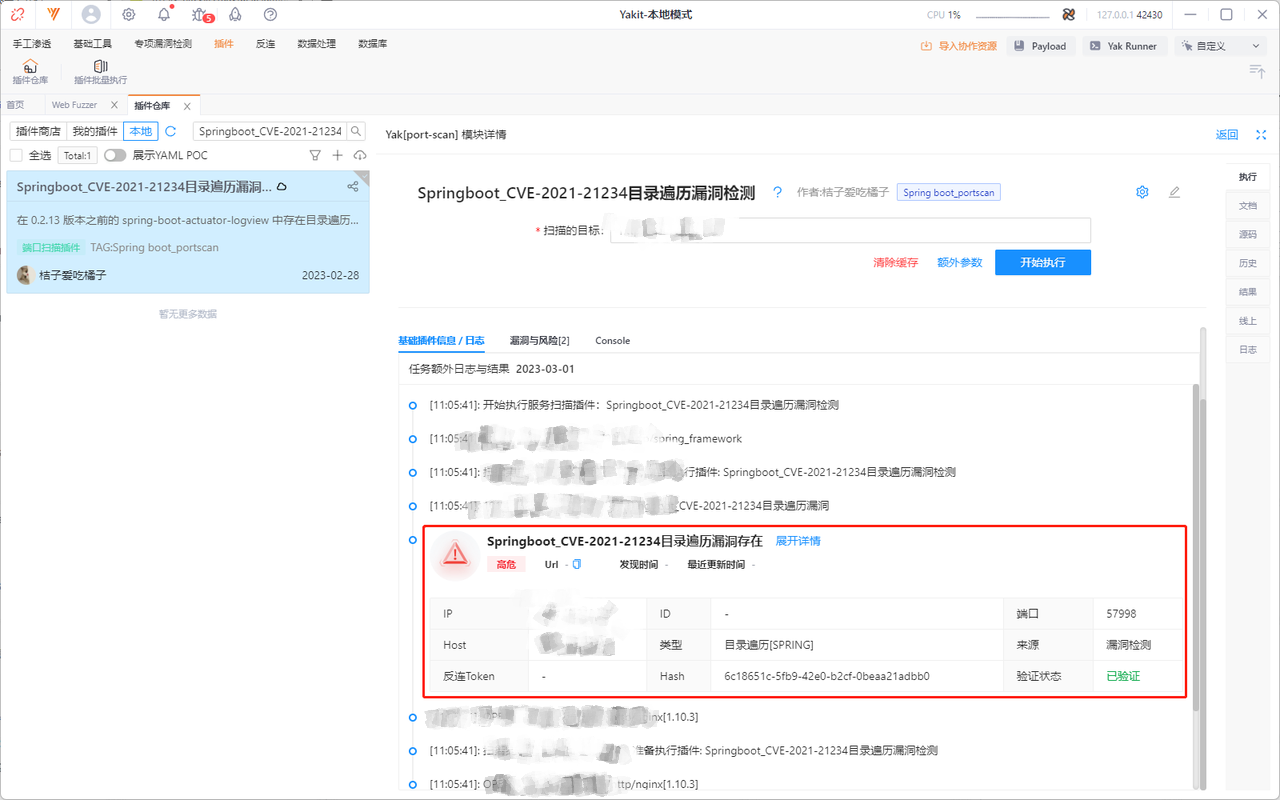Image resolution: width=1280 pixels, height=800 pixels.
Task: Click 返回 to go back
Action: tap(1227, 135)
